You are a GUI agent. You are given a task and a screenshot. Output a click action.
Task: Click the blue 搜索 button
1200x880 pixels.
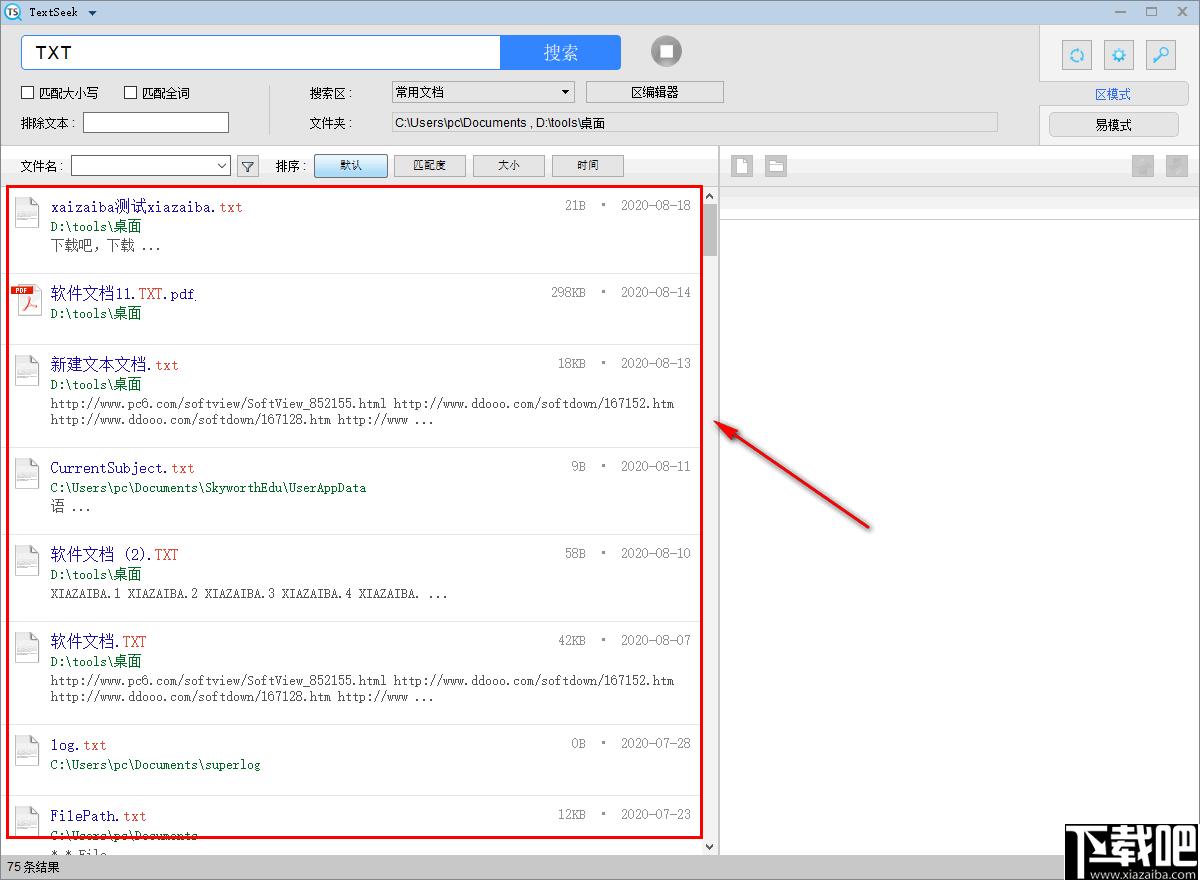pos(560,53)
